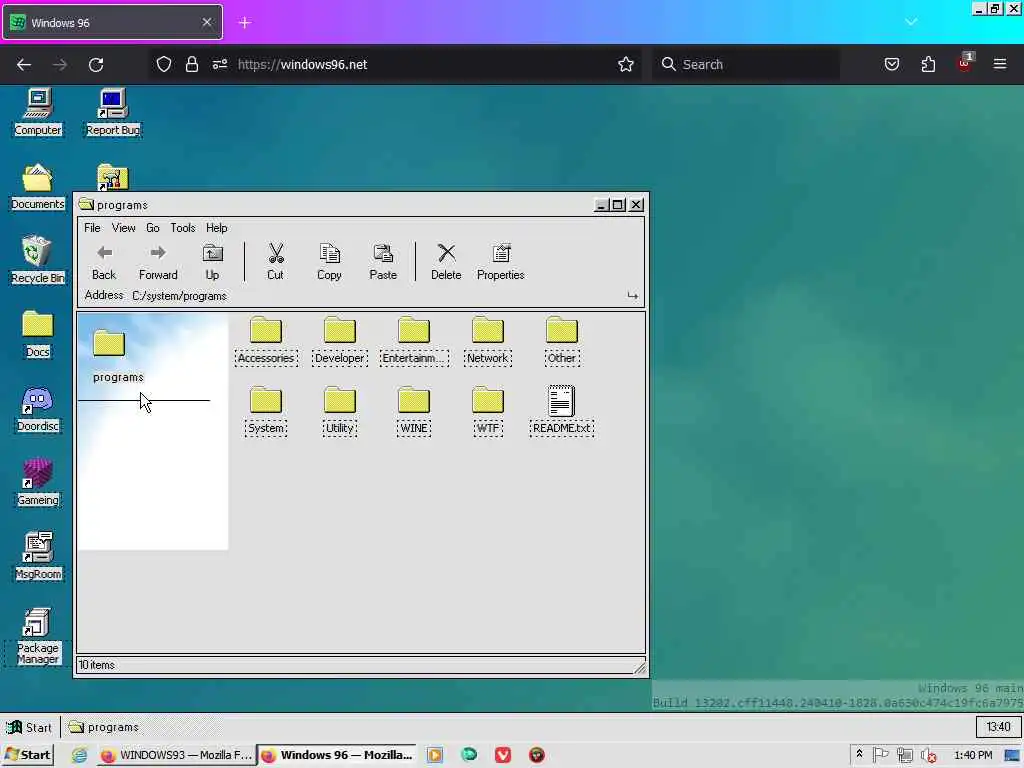Screen dimensions: 1024x768
Task: Click the Forward toolbar button
Action: pos(158,262)
